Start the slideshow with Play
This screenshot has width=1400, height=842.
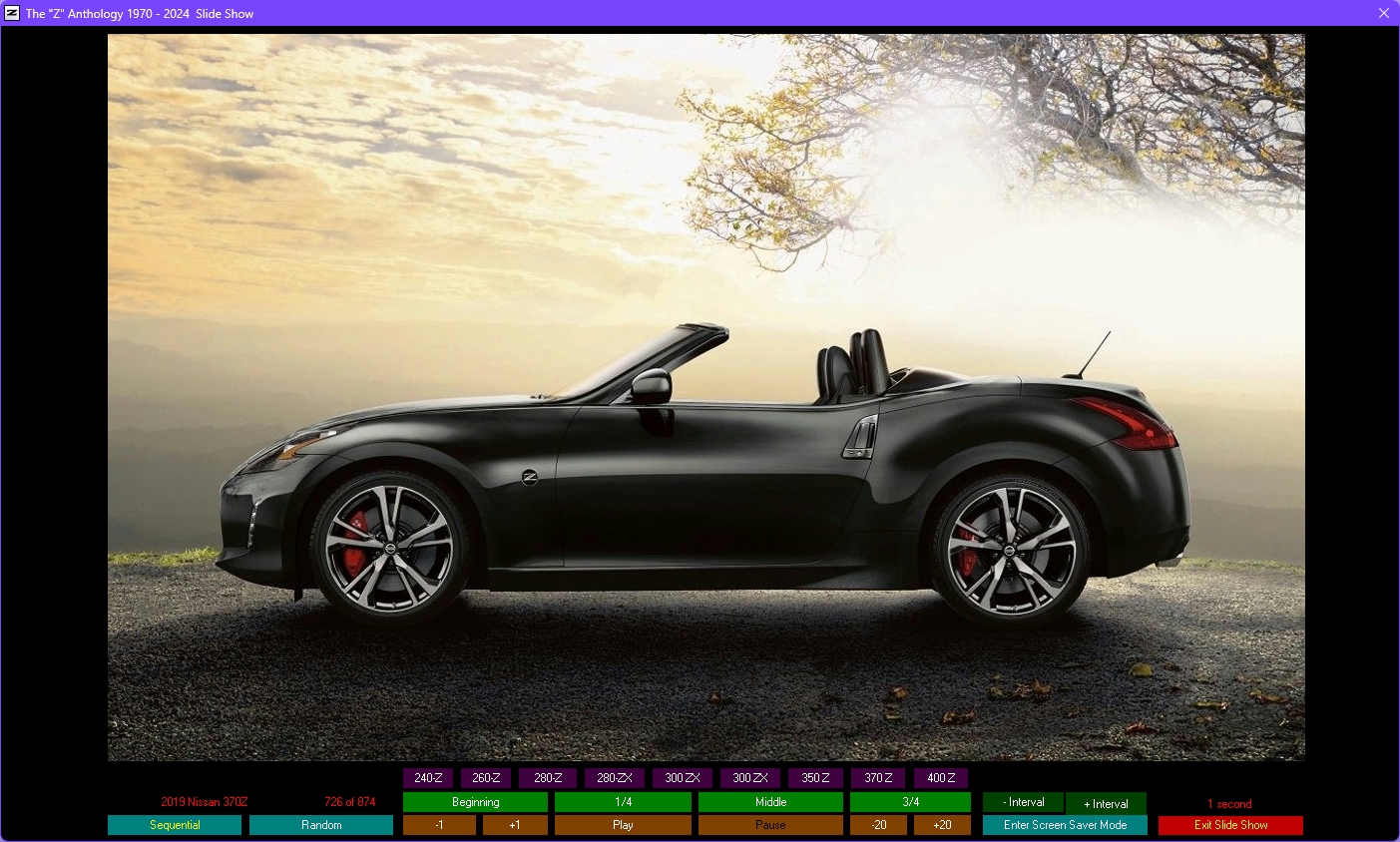point(623,825)
